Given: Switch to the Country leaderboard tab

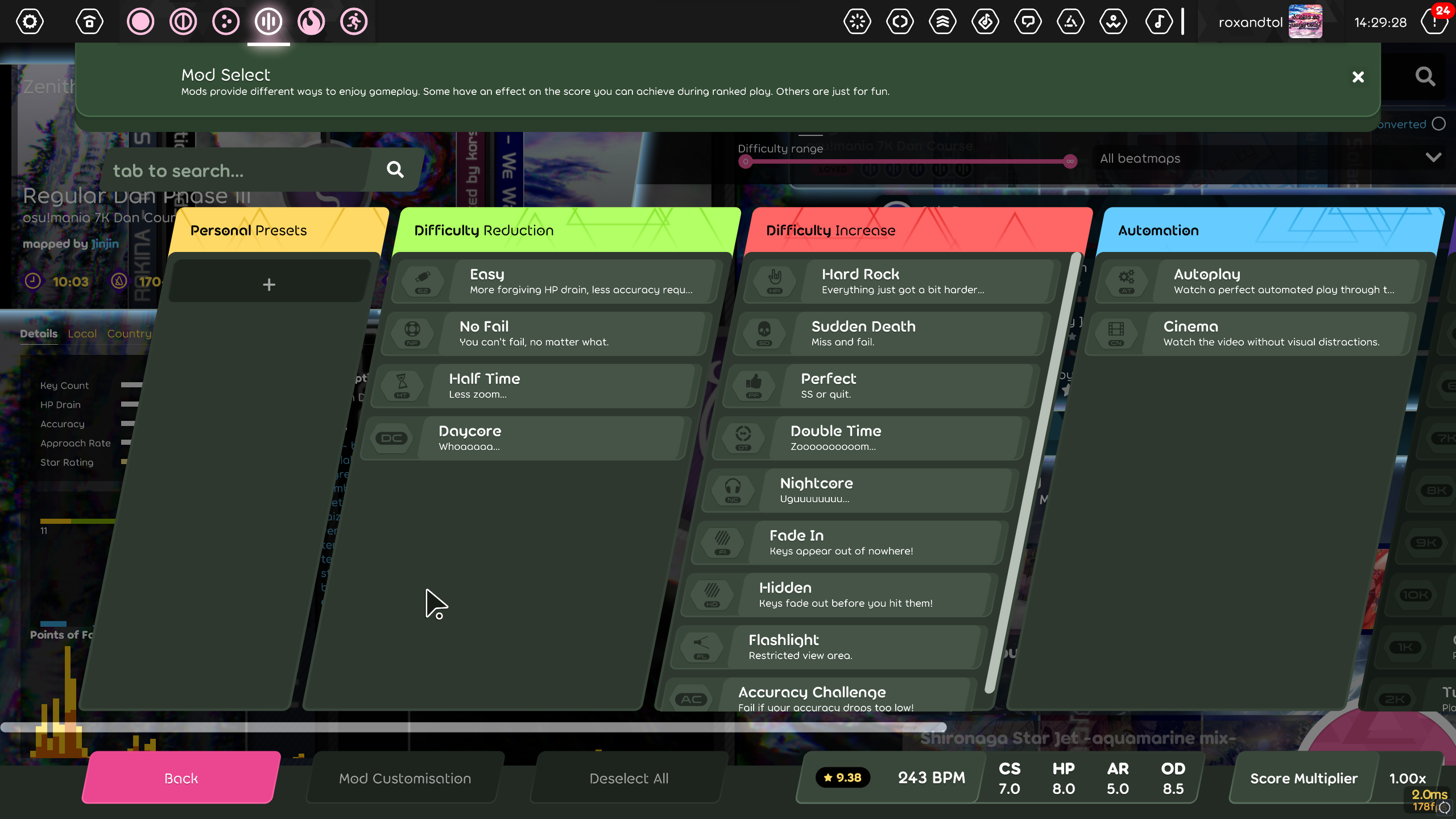Looking at the screenshot, I should click(x=129, y=334).
